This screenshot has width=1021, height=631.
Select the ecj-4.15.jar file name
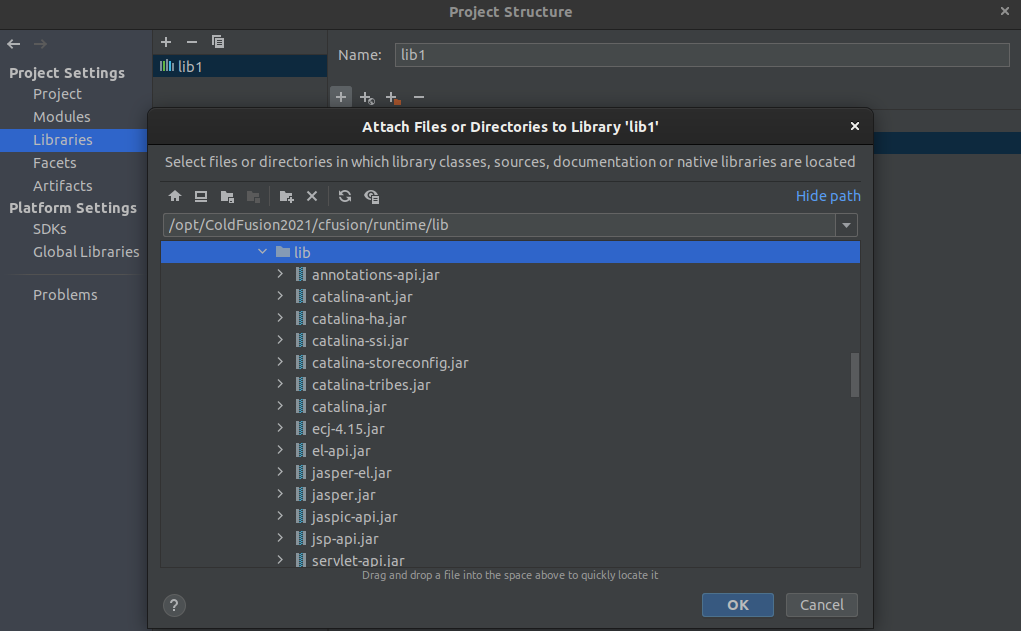348,429
